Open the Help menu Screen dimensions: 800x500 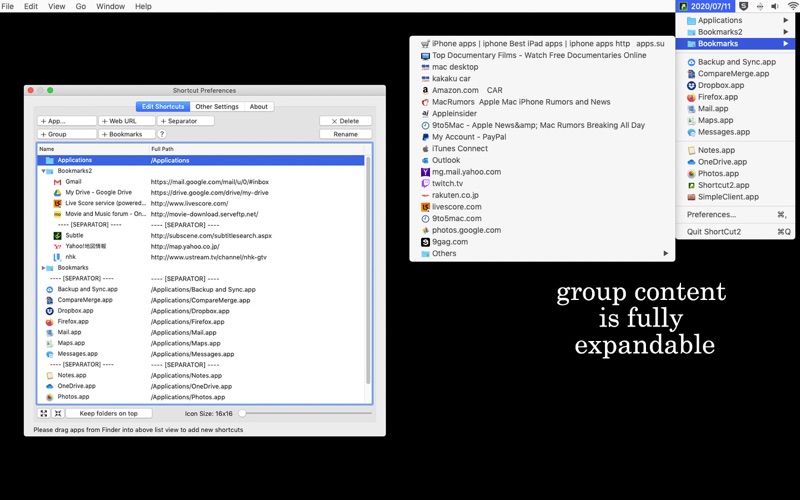(143, 6)
